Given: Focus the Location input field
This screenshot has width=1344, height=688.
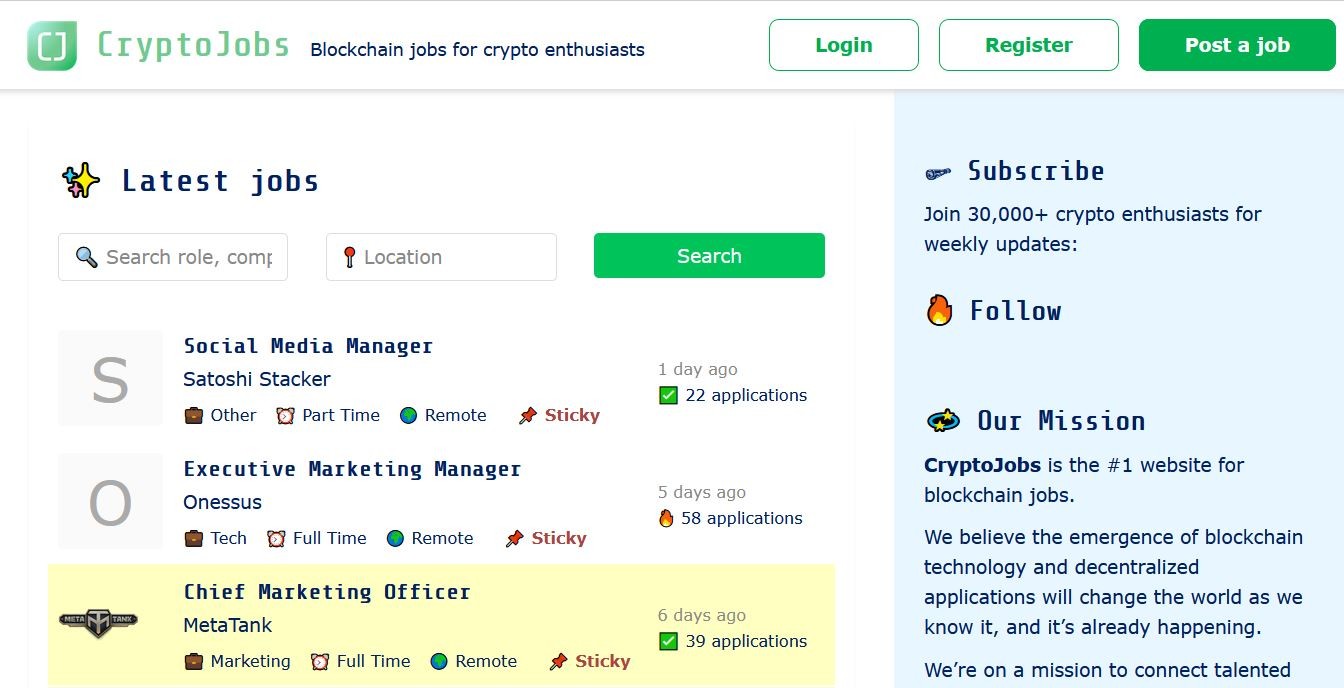Looking at the screenshot, I should [441, 257].
